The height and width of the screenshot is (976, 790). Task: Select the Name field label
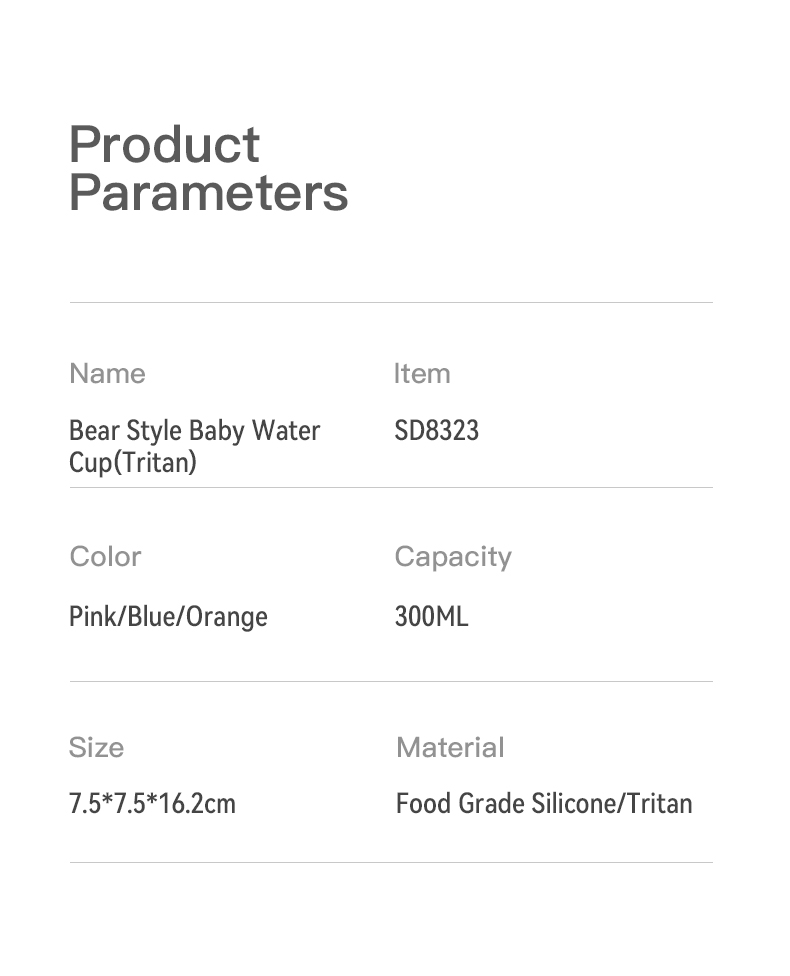[x=107, y=374]
